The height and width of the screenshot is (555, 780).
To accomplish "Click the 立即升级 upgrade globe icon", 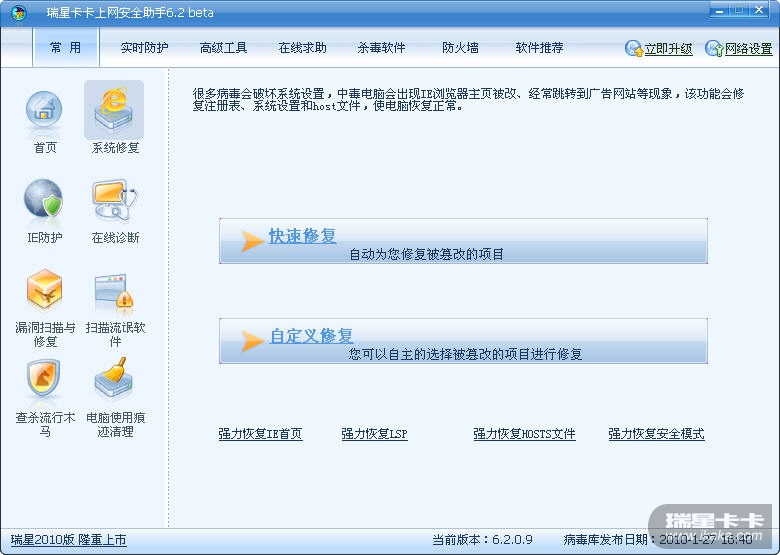I will pyautogui.click(x=634, y=48).
